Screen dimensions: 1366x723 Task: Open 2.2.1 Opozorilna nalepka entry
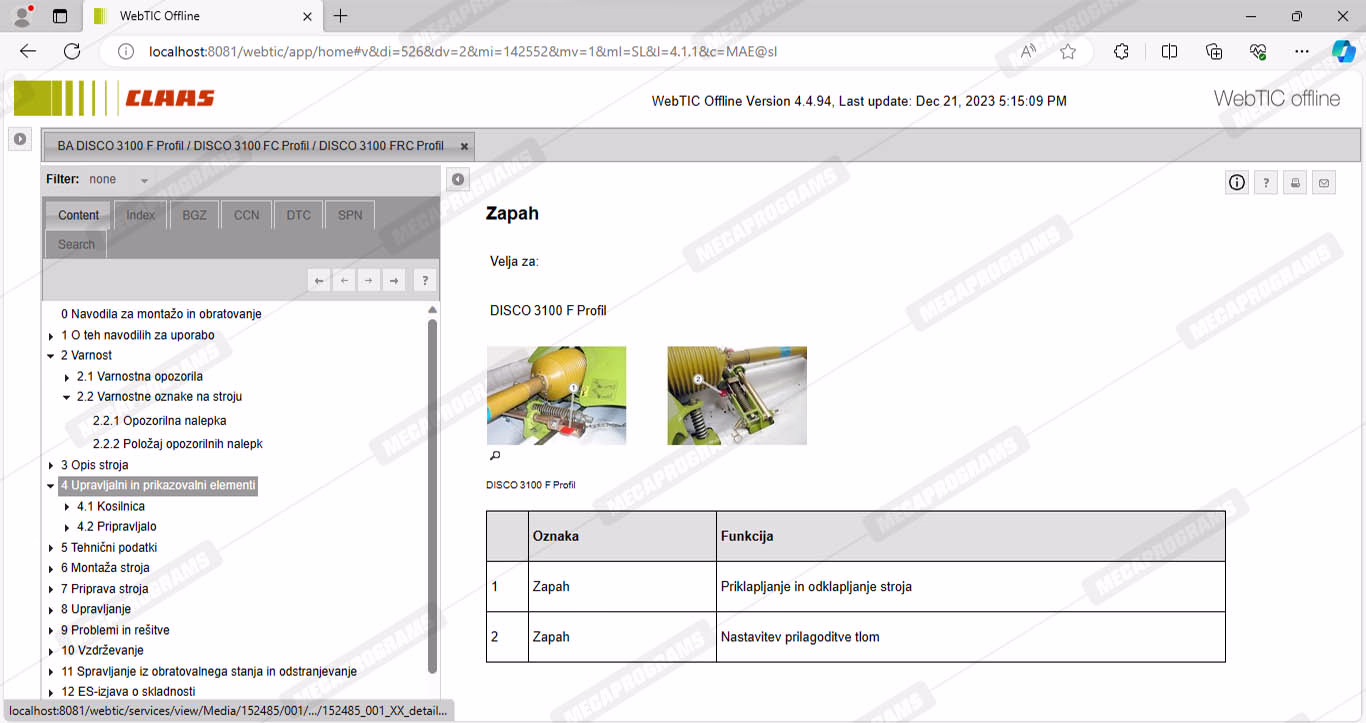pyautogui.click(x=159, y=421)
